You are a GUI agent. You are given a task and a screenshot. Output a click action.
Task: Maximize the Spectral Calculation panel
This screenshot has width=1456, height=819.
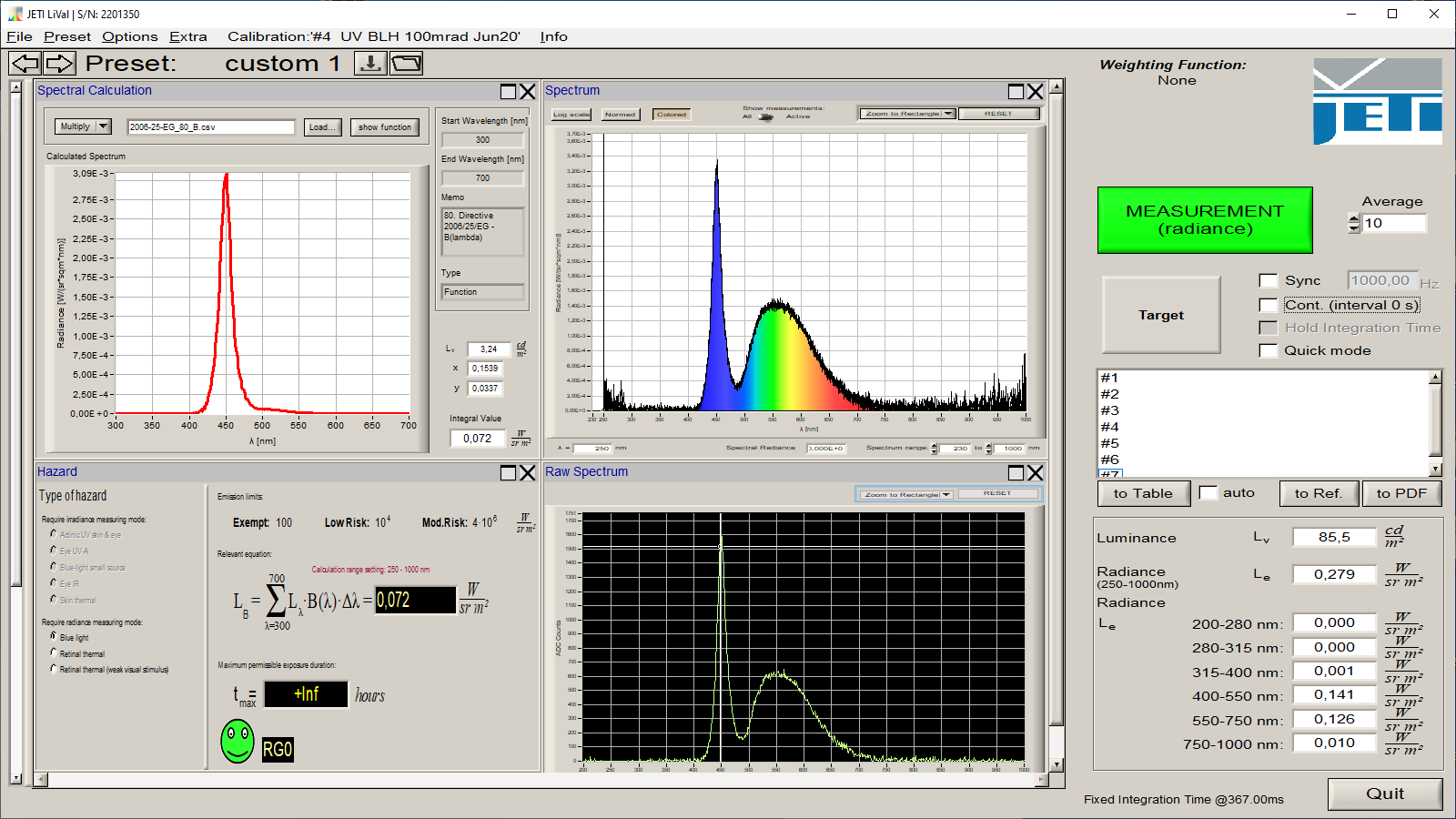click(x=508, y=91)
